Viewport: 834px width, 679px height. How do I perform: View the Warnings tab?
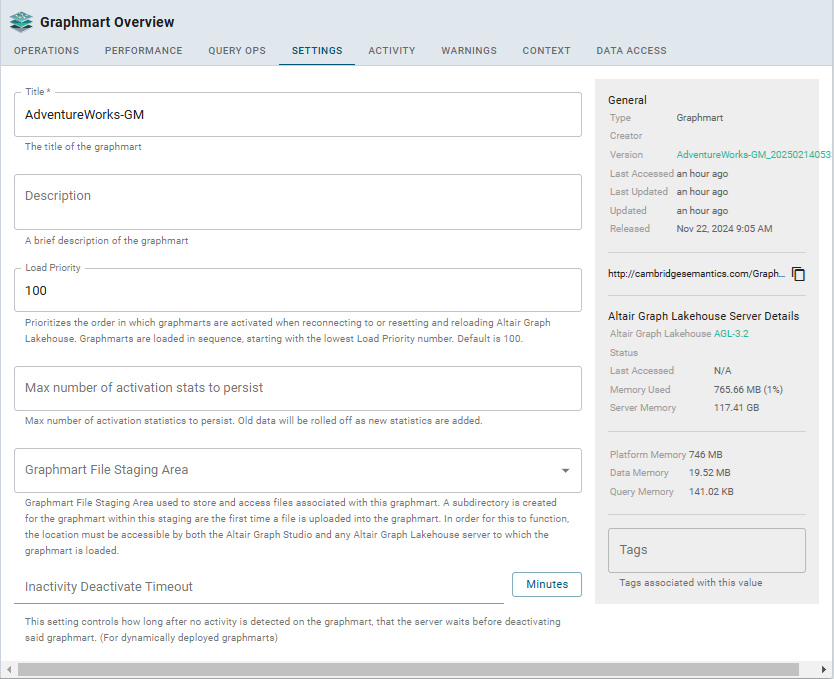(x=469, y=51)
